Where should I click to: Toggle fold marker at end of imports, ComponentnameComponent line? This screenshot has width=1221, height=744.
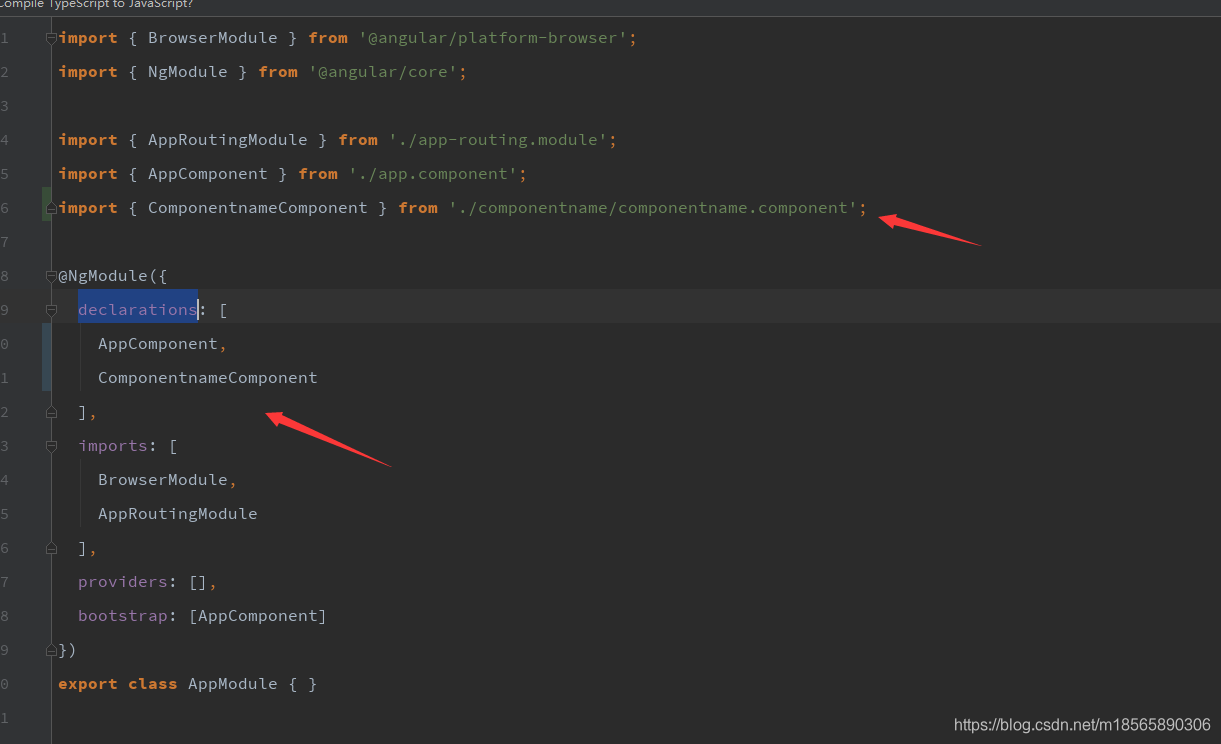51,208
